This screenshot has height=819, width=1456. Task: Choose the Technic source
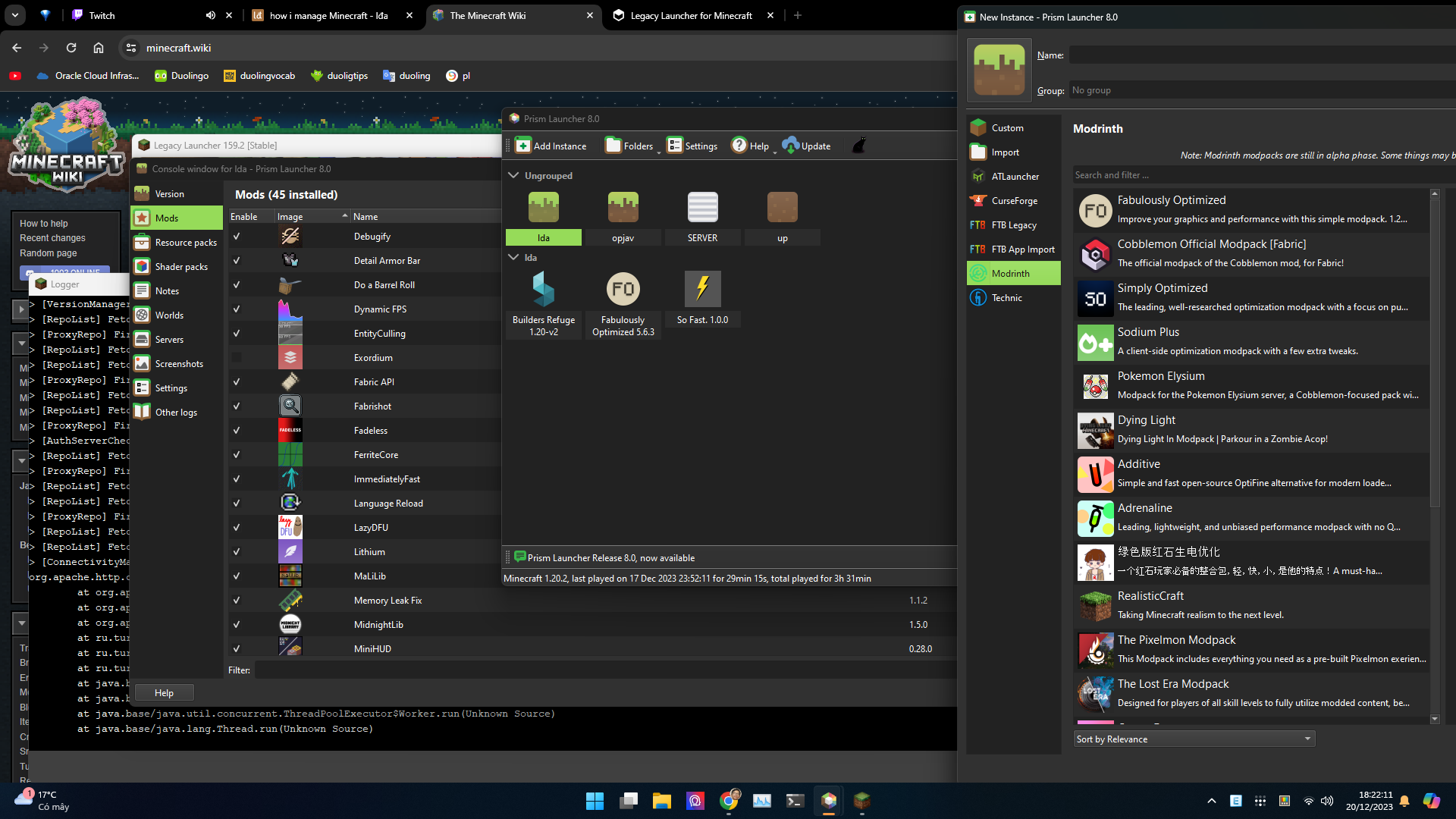pos(1014,297)
